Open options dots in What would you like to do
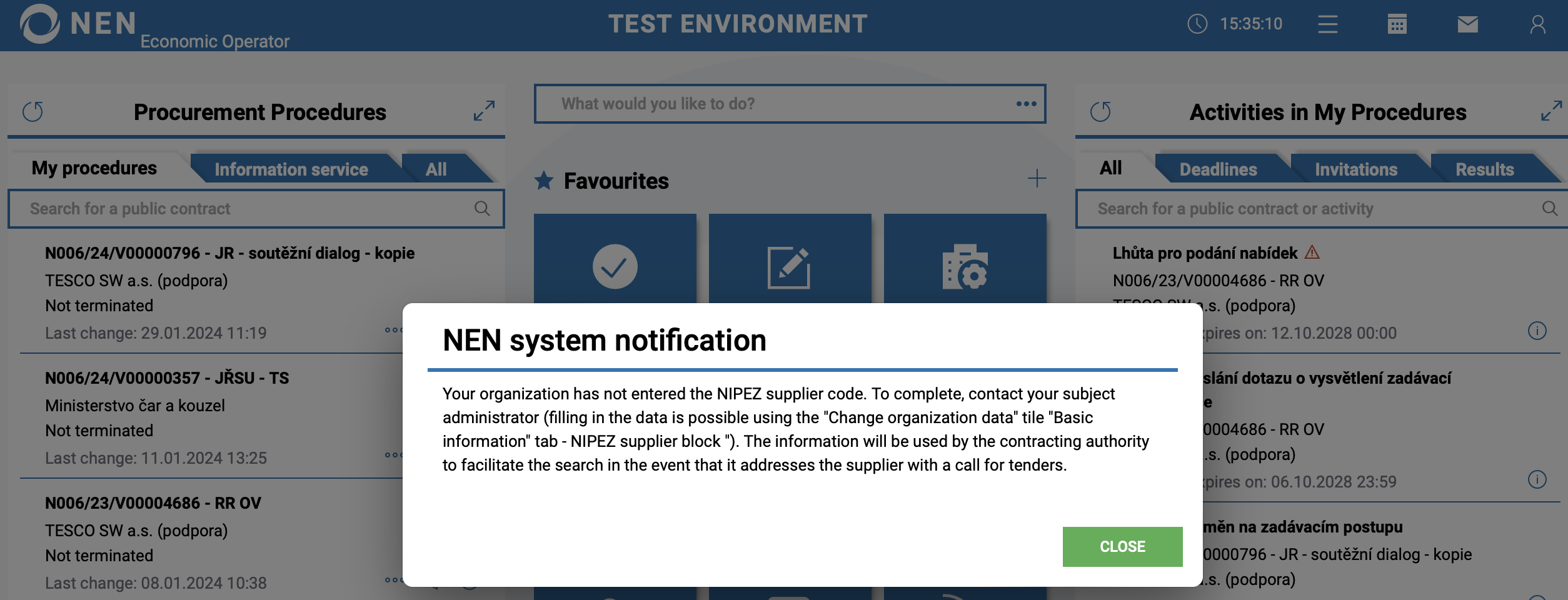Image resolution: width=1568 pixels, height=600 pixels. click(x=1026, y=104)
